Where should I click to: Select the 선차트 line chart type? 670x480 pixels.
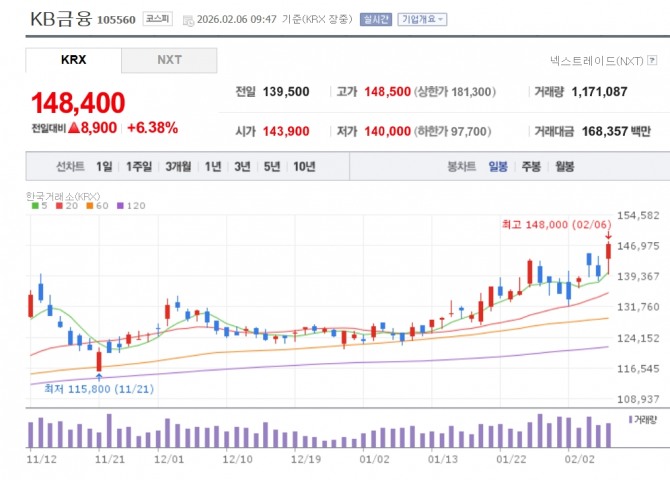click(x=70, y=167)
